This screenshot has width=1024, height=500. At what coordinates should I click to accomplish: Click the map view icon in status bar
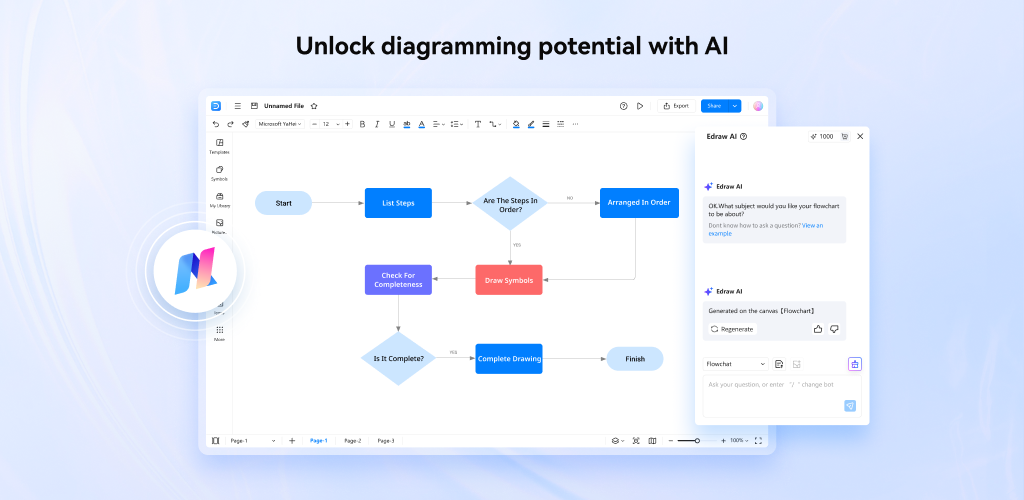tap(652, 441)
